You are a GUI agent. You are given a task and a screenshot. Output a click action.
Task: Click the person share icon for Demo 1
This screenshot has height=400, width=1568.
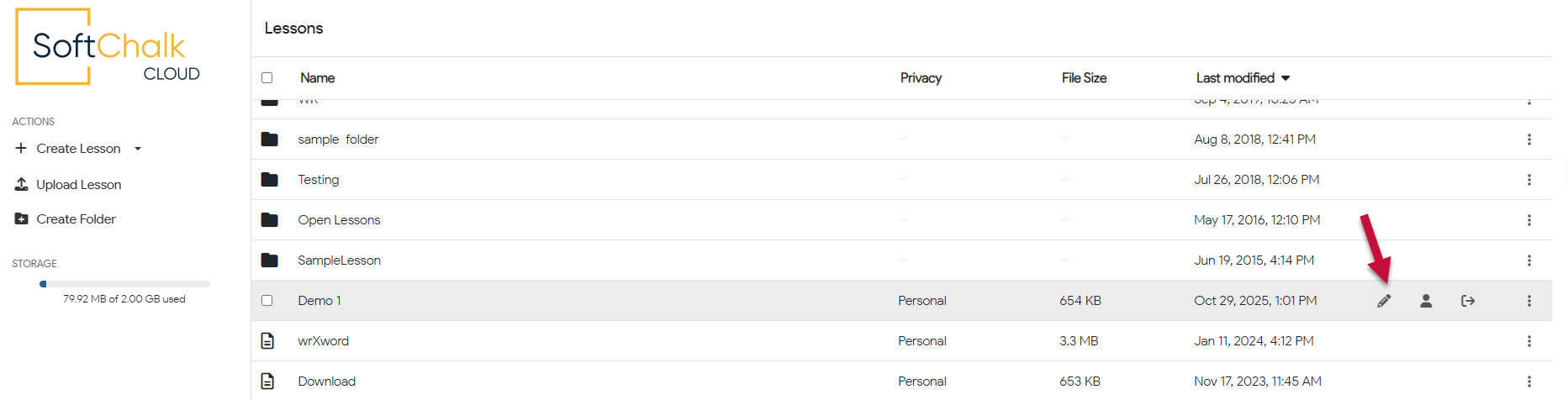tap(1426, 301)
